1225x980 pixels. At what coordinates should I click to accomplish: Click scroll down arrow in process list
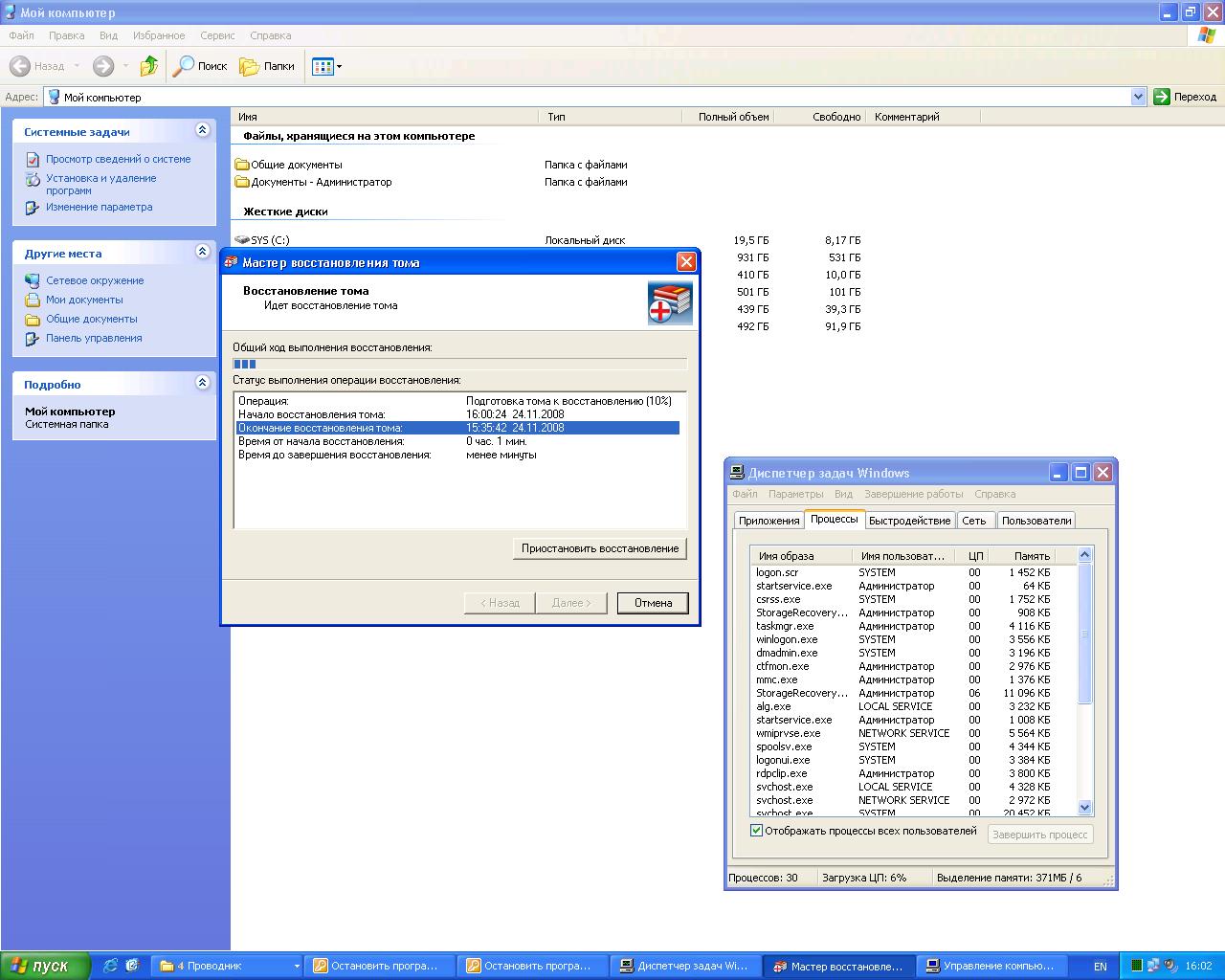(x=1084, y=808)
